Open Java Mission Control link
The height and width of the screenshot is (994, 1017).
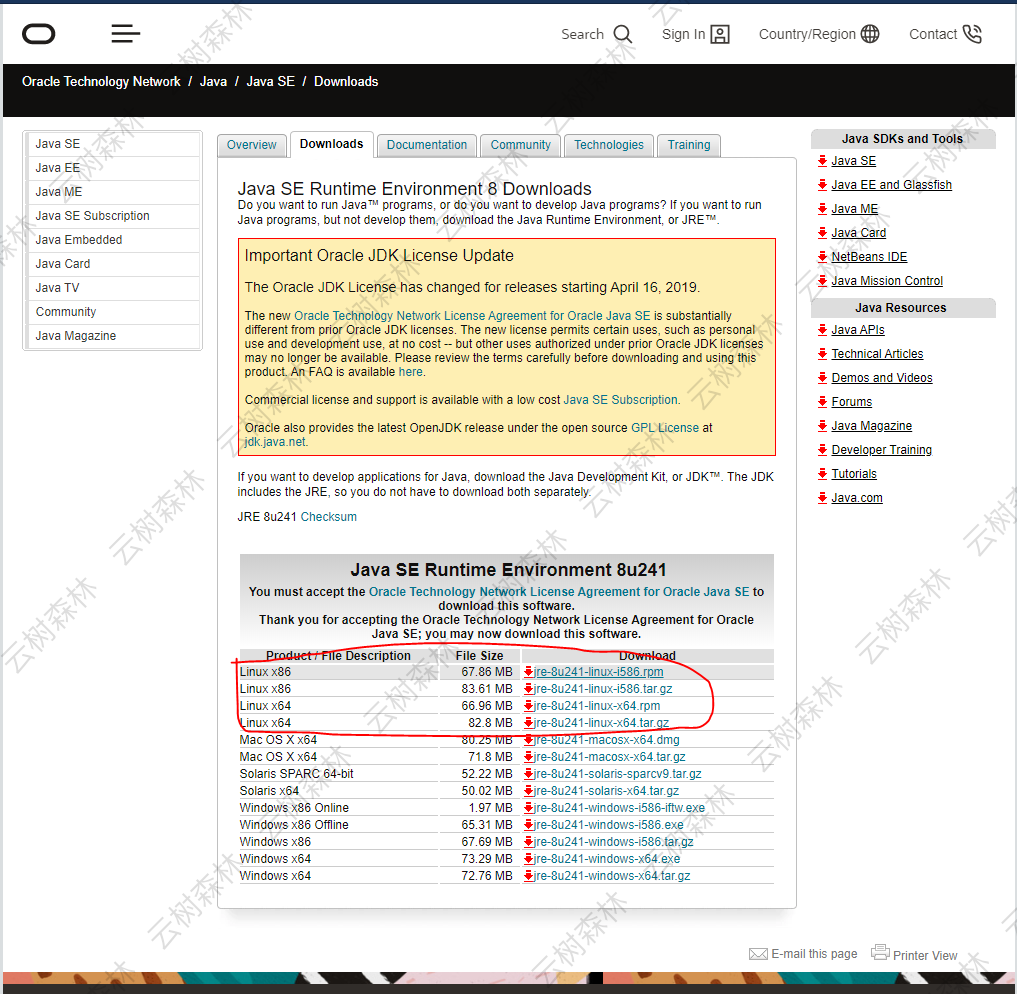click(x=887, y=281)
